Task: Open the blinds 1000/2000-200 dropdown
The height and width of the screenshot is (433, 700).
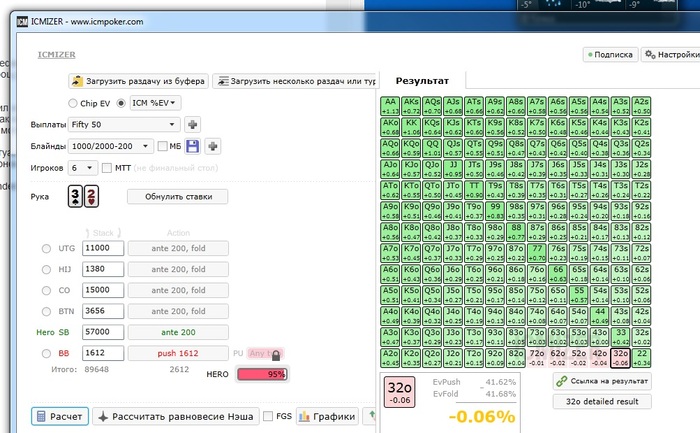Action: pyautogui.click(x=110, y=146)
